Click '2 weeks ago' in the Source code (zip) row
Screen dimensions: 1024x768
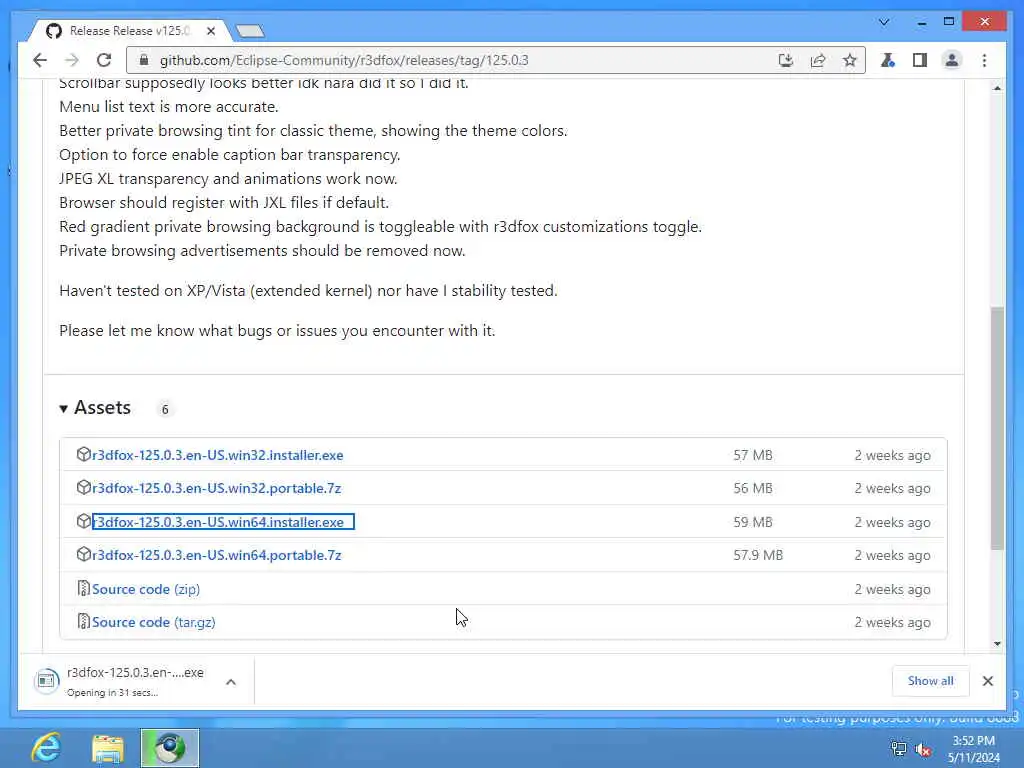tap(892, 589)
